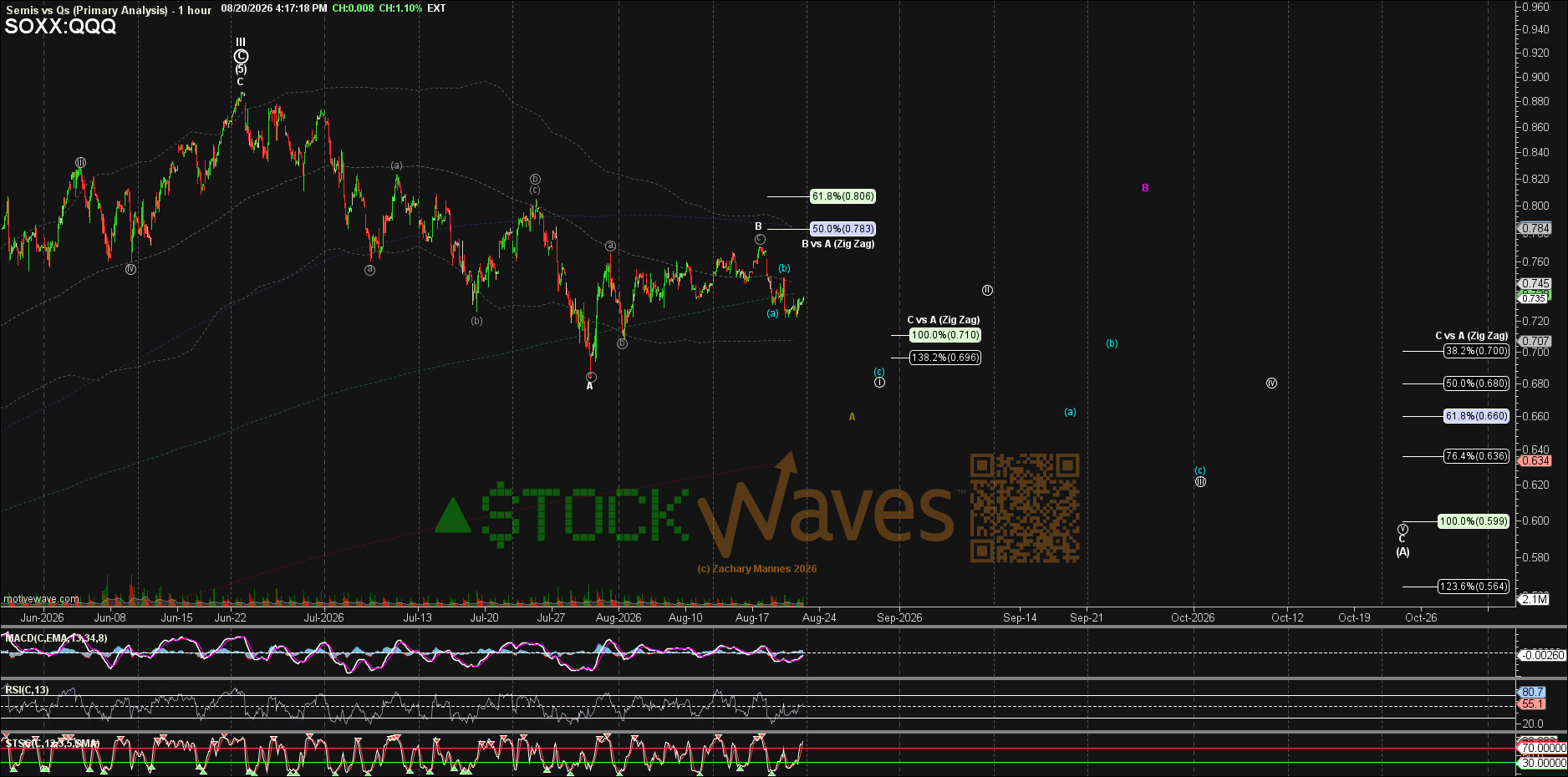1568x777 pixels.
Task: Click the 0.784 price axis marker
Action: 1535,228
